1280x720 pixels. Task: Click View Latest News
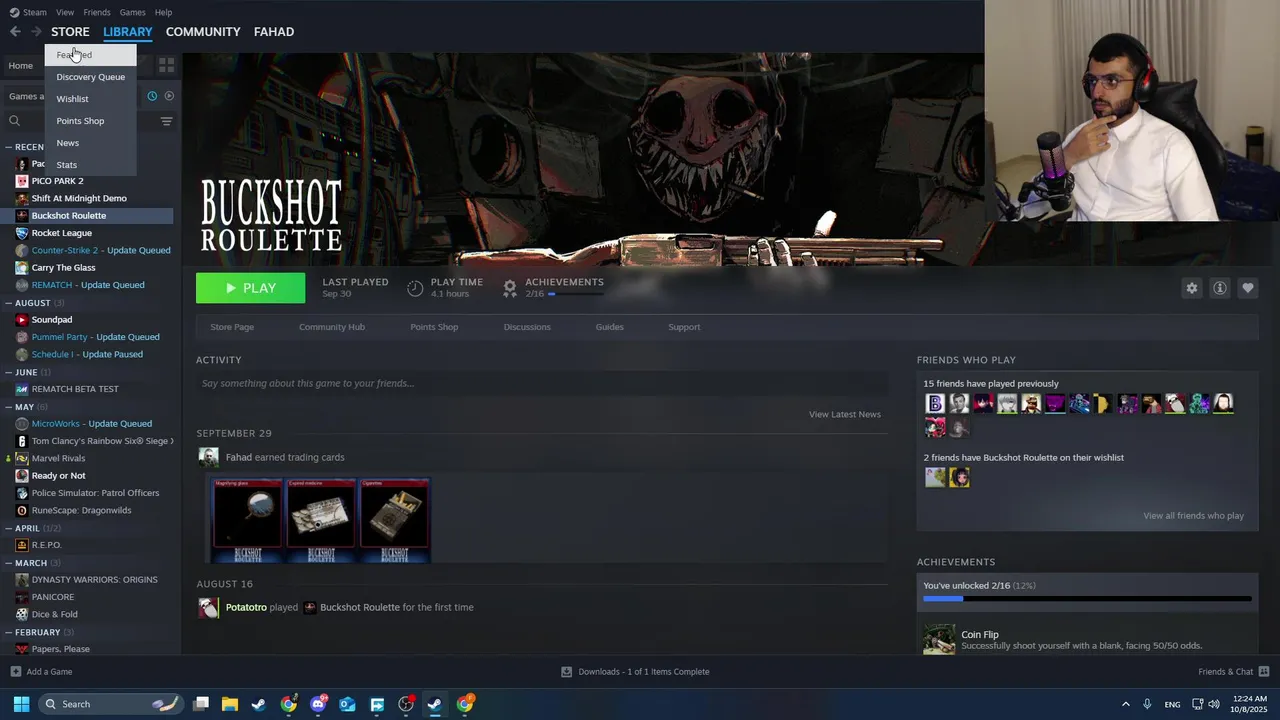point(845,414)
